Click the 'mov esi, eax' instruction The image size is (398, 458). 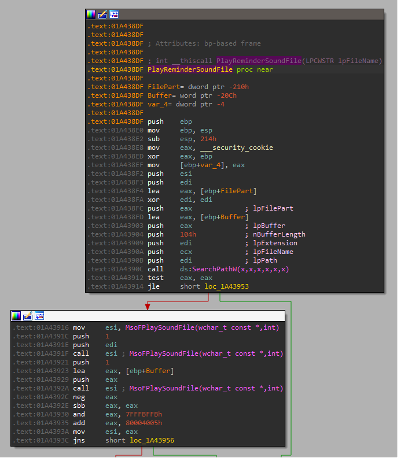point(105,432)
